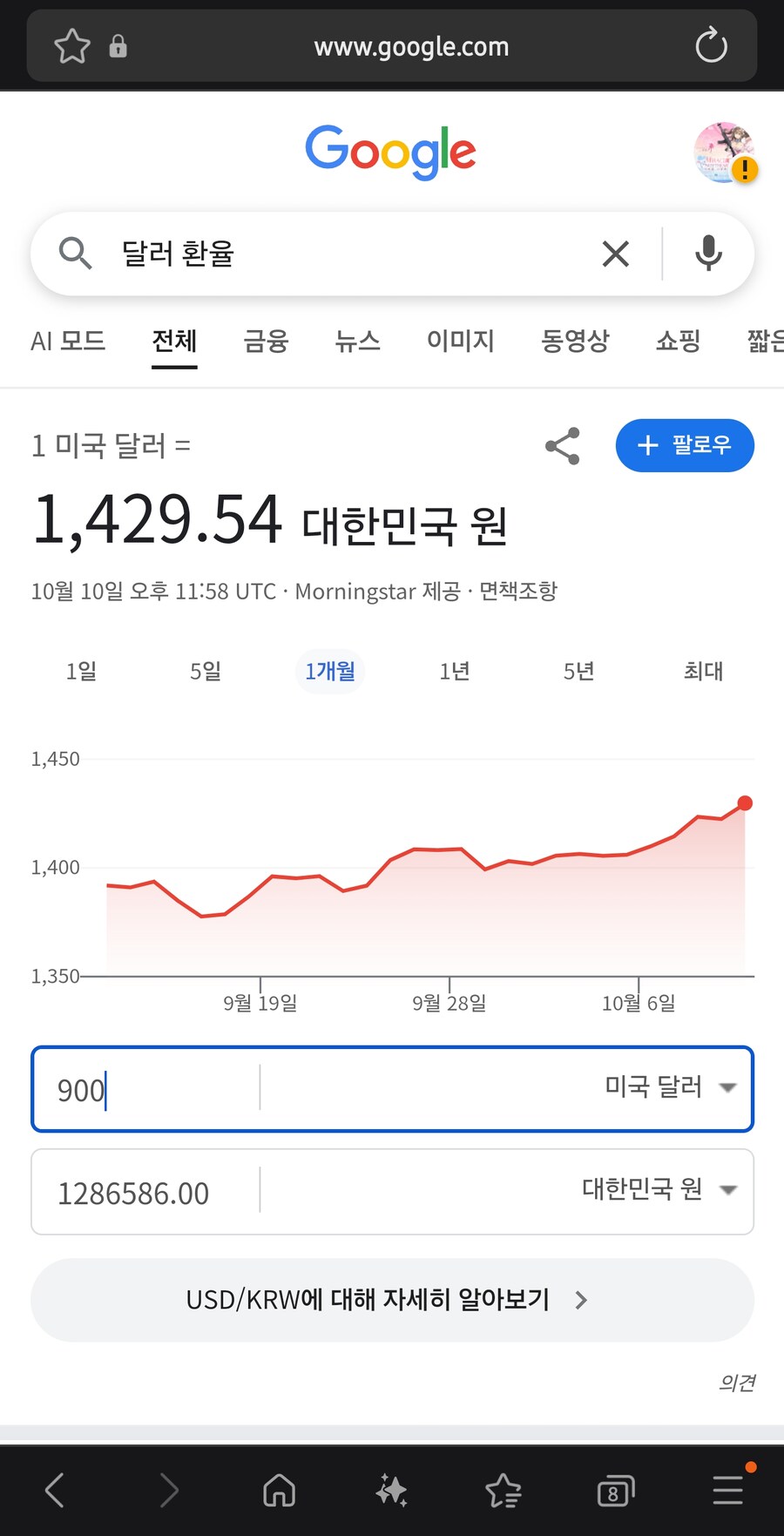Open the browser tabs switcher

615,1491
